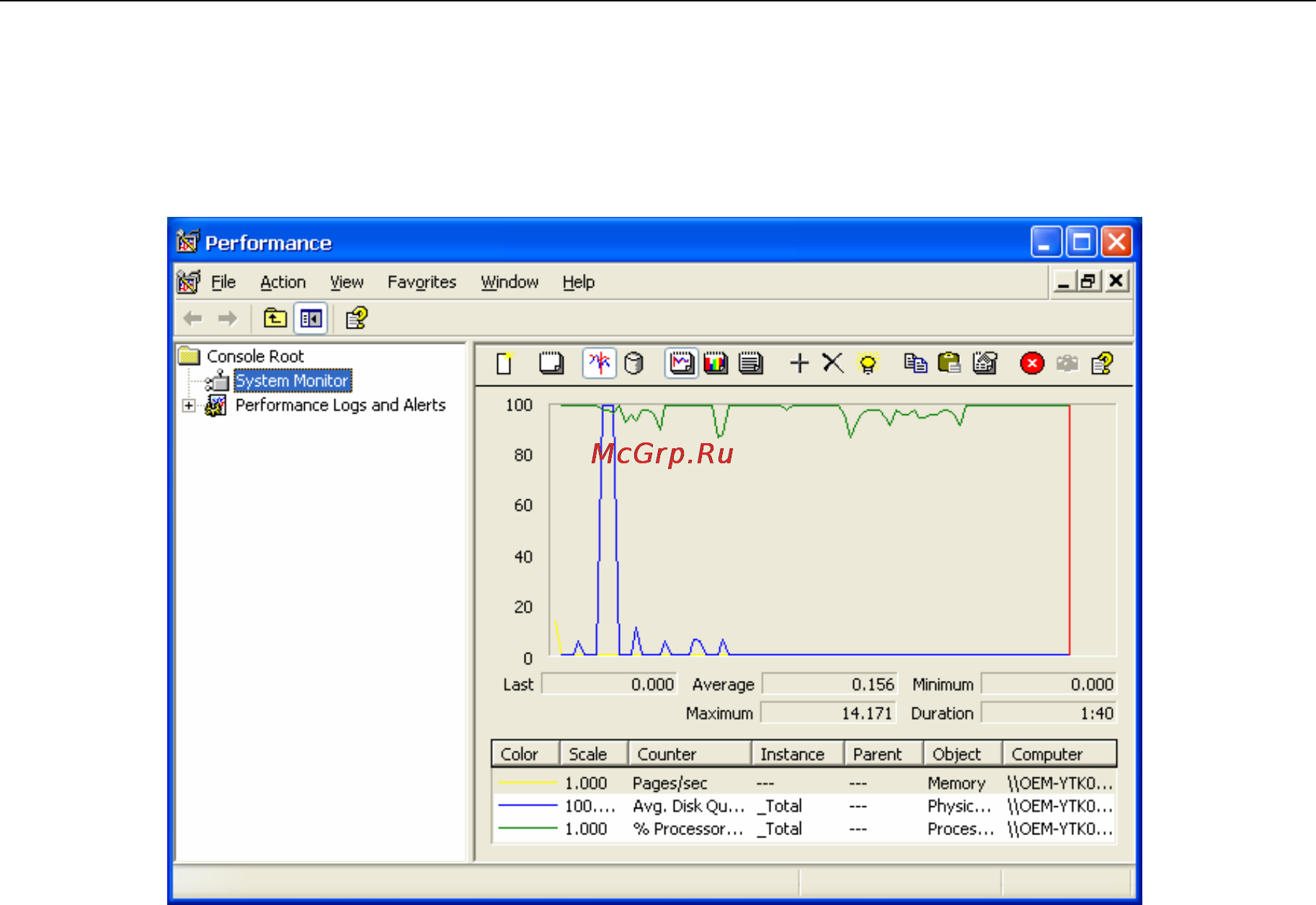Switch to View Graph mode

681,362
